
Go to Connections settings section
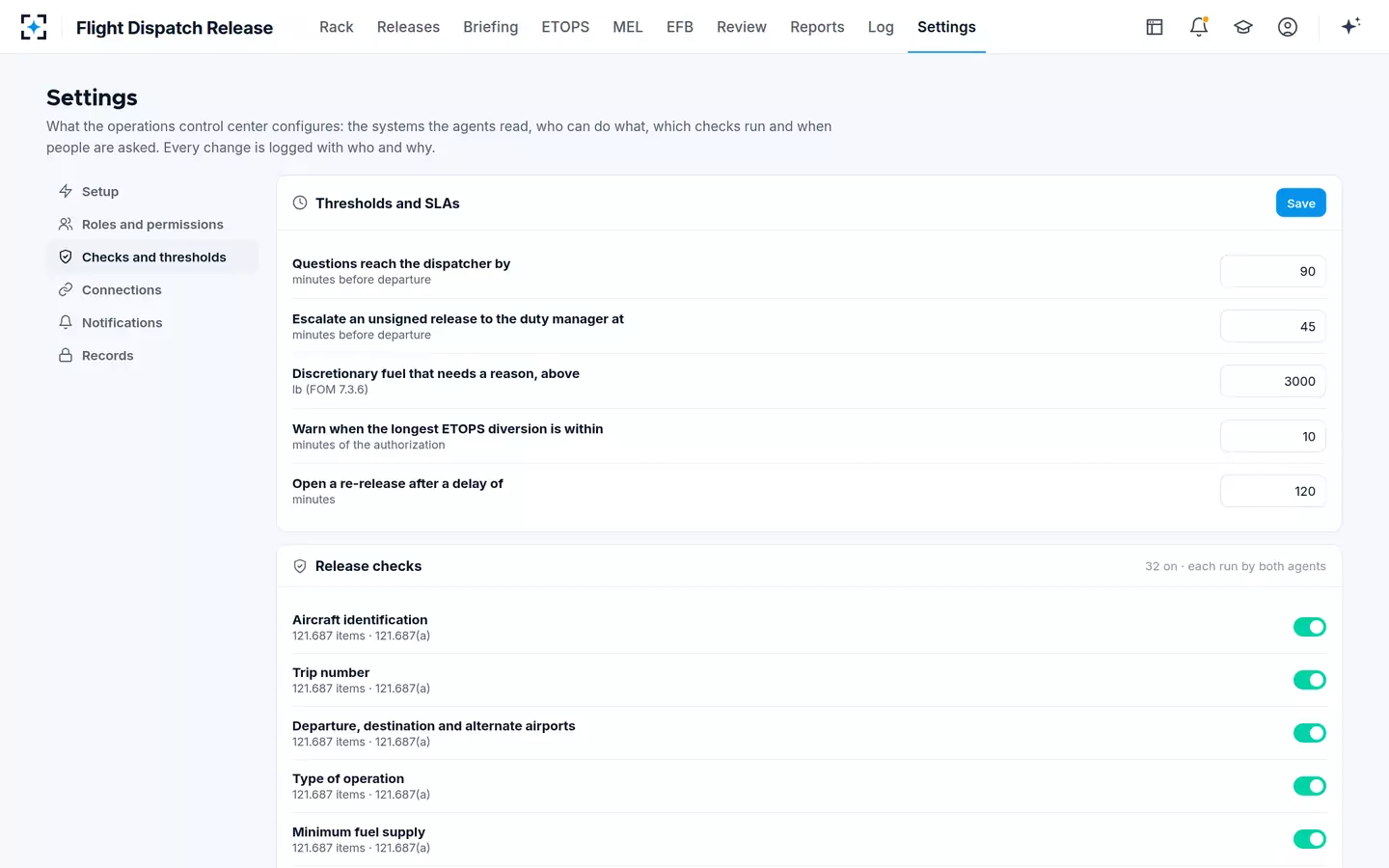152,289
